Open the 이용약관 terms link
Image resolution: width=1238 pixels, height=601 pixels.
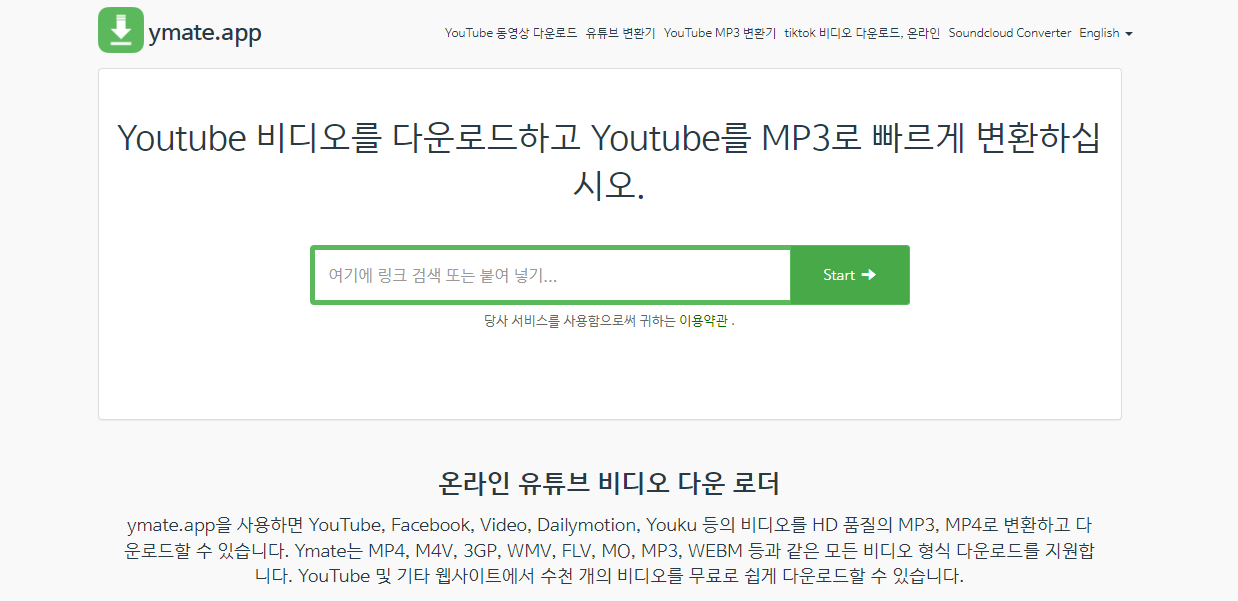click(x=703, y=321)
